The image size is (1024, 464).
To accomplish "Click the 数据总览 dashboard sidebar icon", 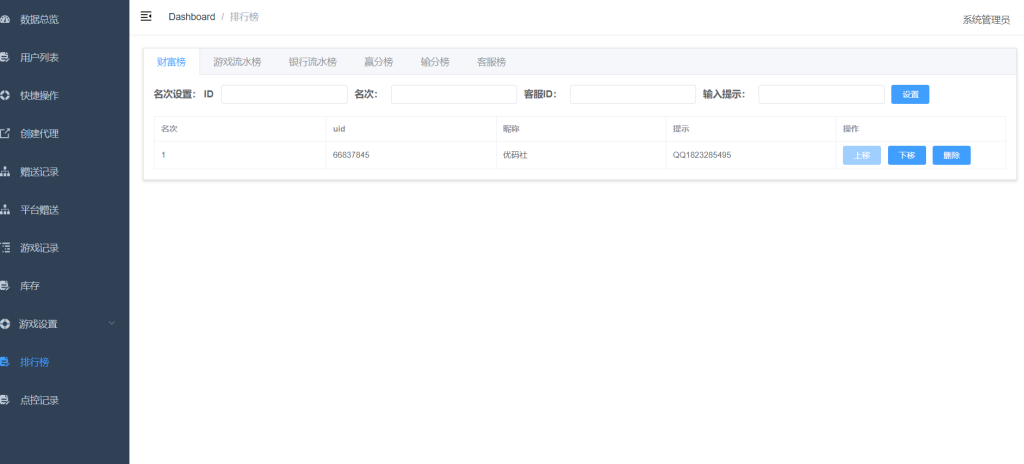I will [5, 20].
